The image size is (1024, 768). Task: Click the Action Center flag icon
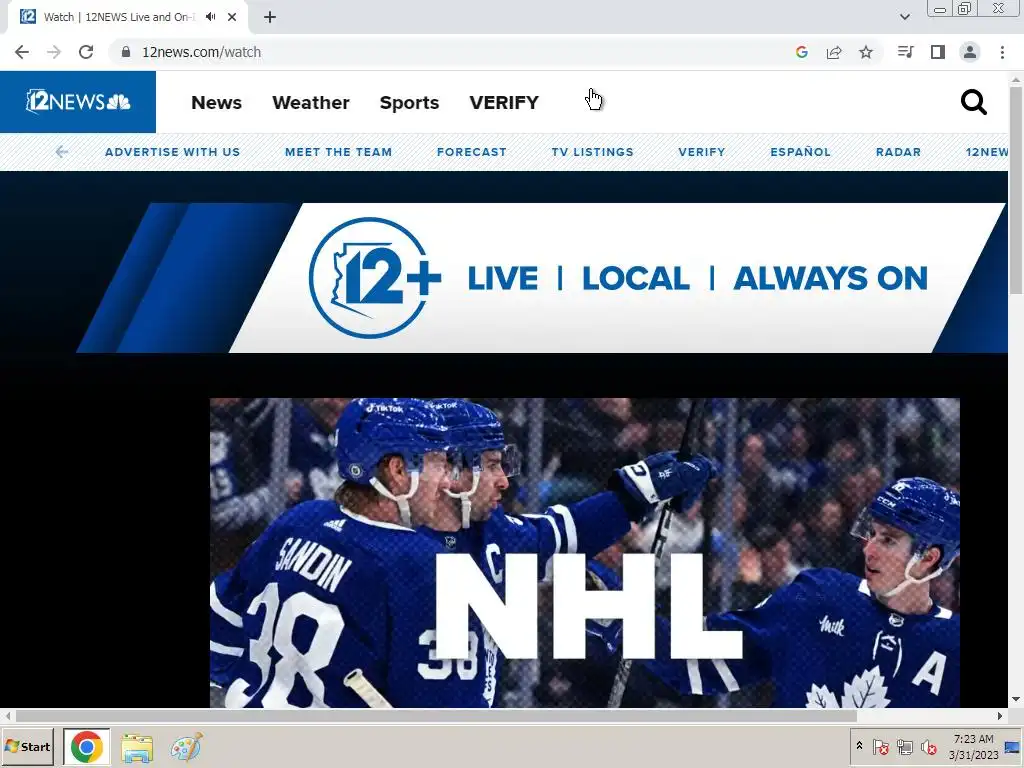pyautogui.click(x=880, y=746)
